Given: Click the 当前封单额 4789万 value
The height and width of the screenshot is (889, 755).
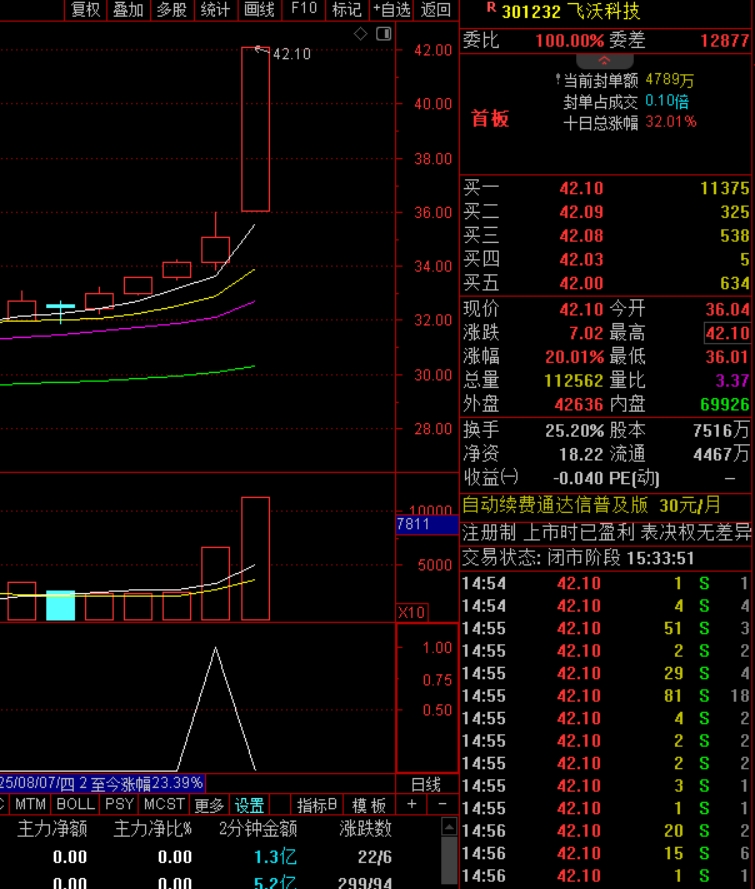Looking at the screenshot, I should click(x=669, y=80).
